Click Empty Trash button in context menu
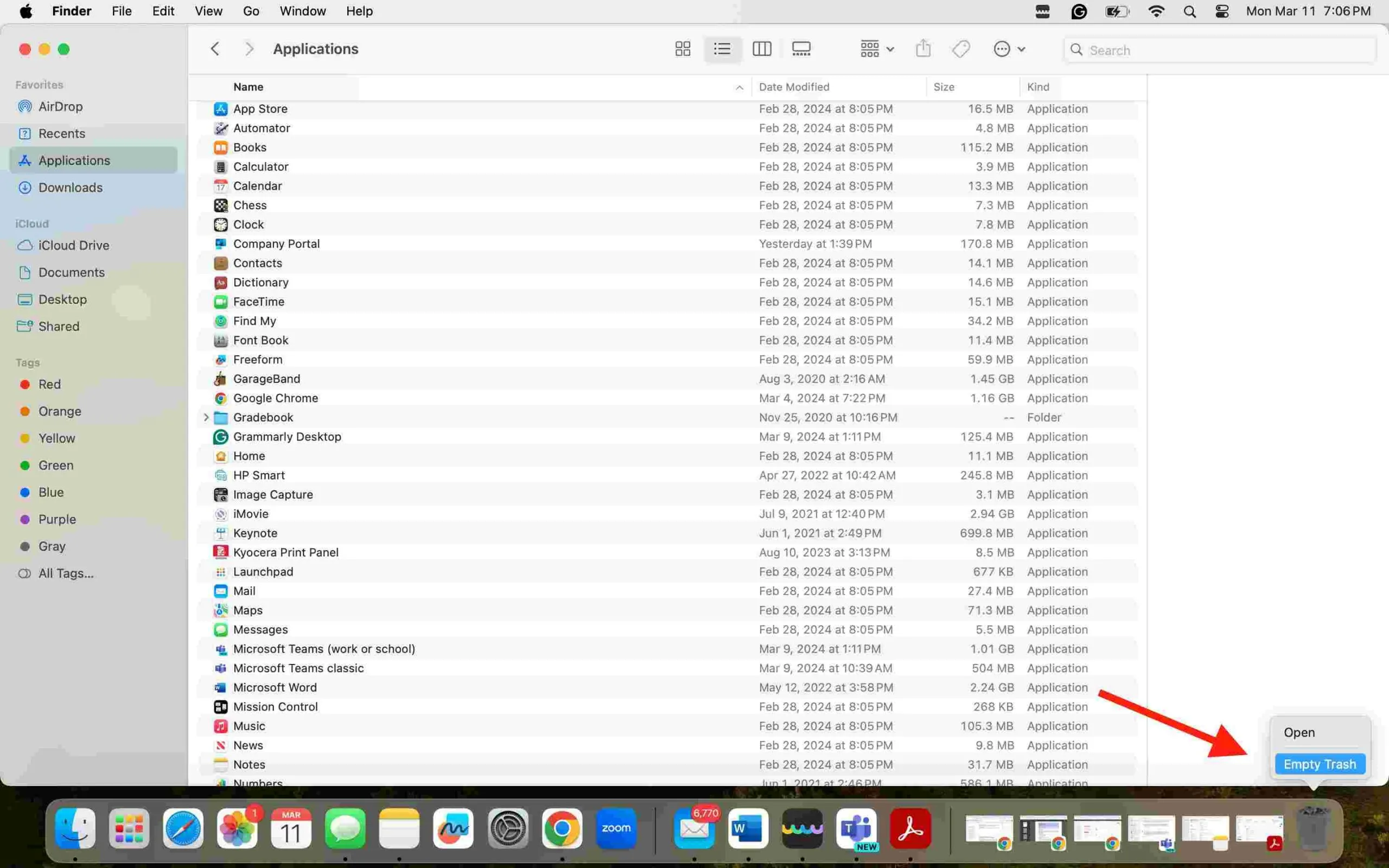 (1320, 763)
